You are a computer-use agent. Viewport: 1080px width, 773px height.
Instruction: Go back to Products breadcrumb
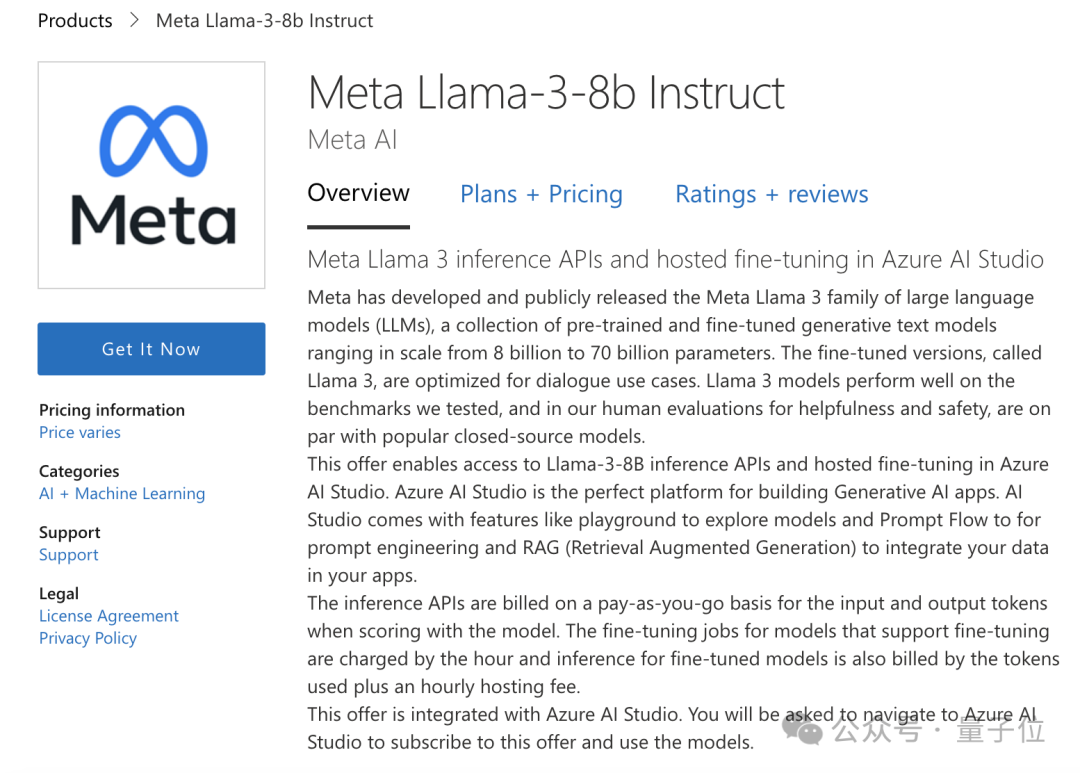point(75,21)
